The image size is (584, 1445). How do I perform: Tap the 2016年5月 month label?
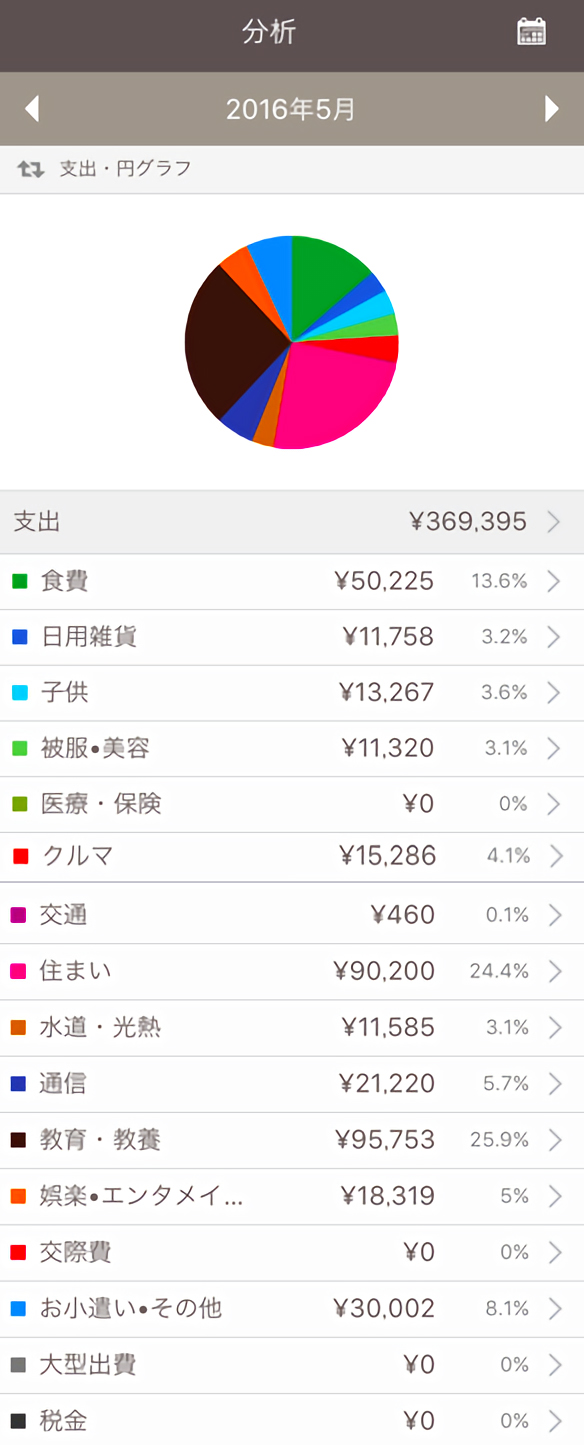291,109
